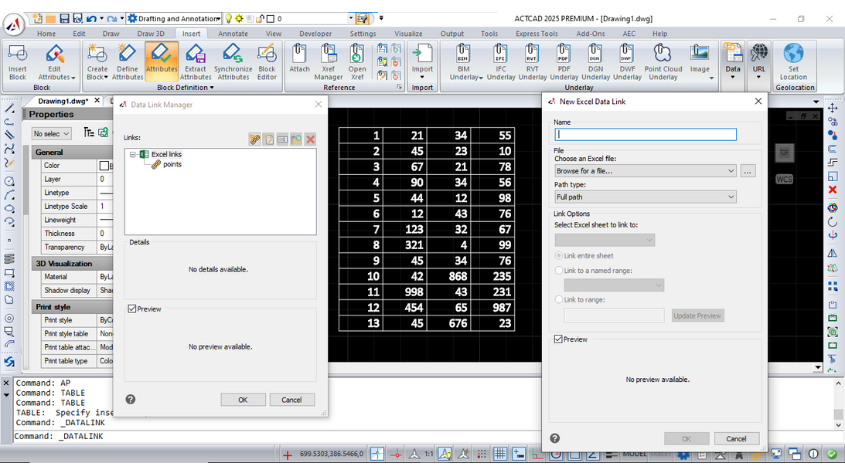The width and height of the screenshot is (845, 475).
Task: Open Edit Attributes tool
Action: click(x=54, y=62)
